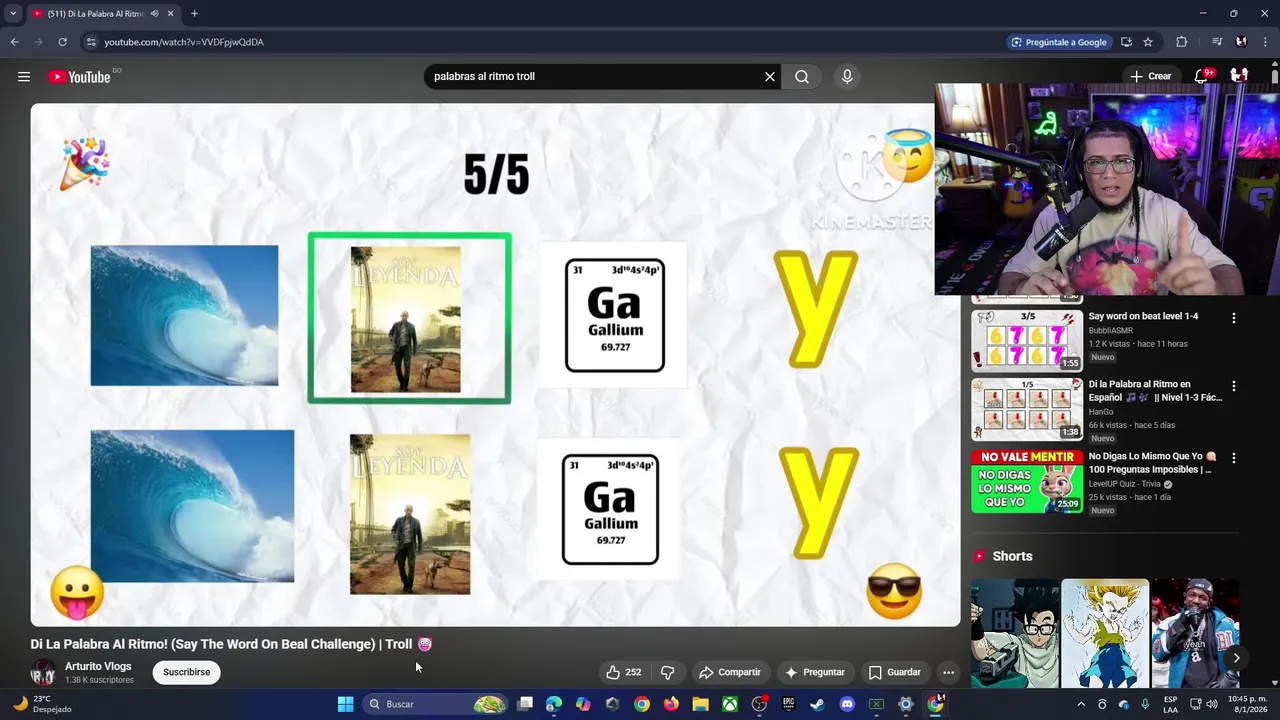
Task: Open Firefox from the taskbar
Action: 671,704
